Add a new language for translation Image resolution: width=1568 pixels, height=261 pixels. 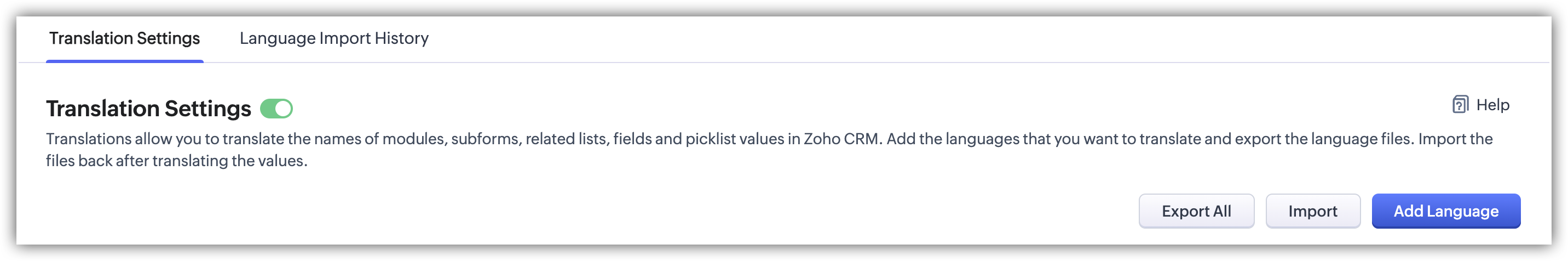(x=1445, y=211)
